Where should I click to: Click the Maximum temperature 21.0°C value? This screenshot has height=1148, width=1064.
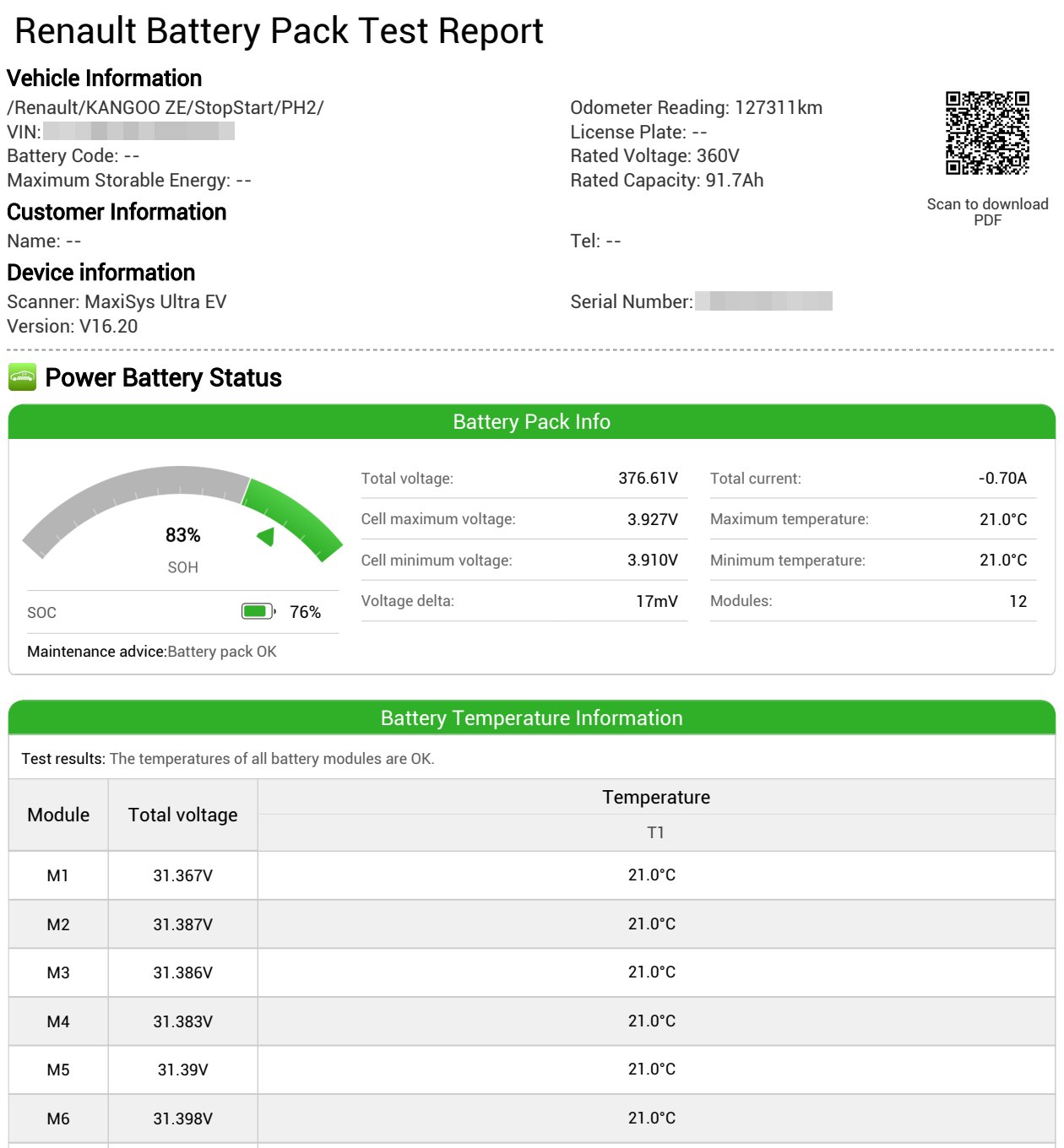click(1004, 519)
